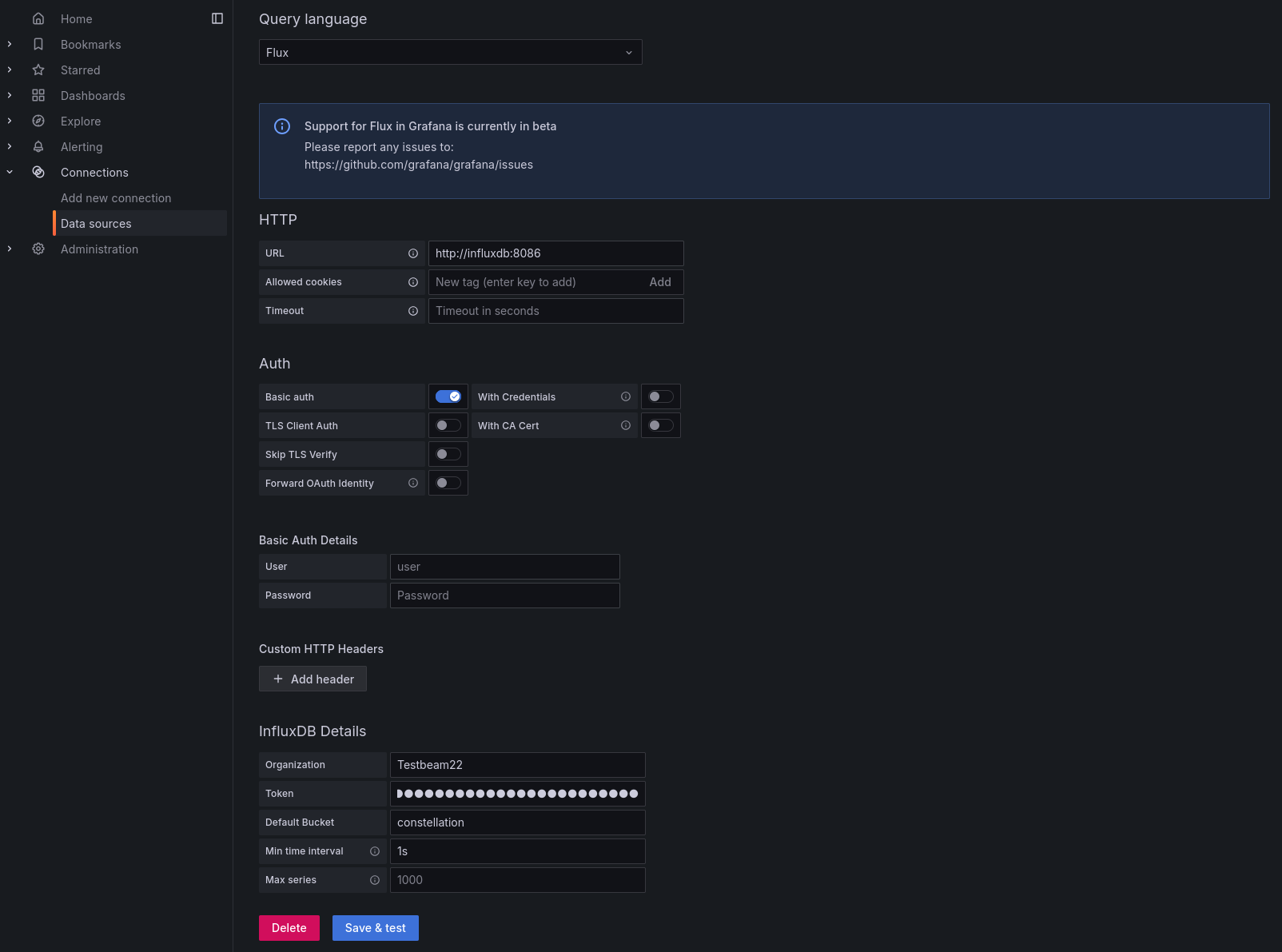Click the Explore compass icon
The height and width of the screenshot is (952, 1282).
click(38, 121)
